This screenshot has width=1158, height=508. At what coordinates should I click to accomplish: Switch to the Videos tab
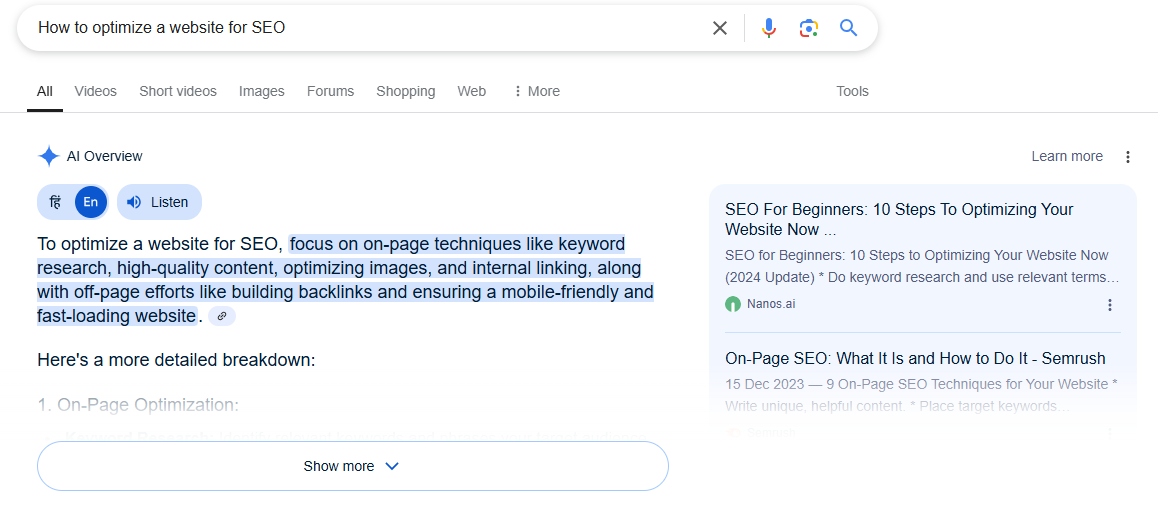click(95, 91)
